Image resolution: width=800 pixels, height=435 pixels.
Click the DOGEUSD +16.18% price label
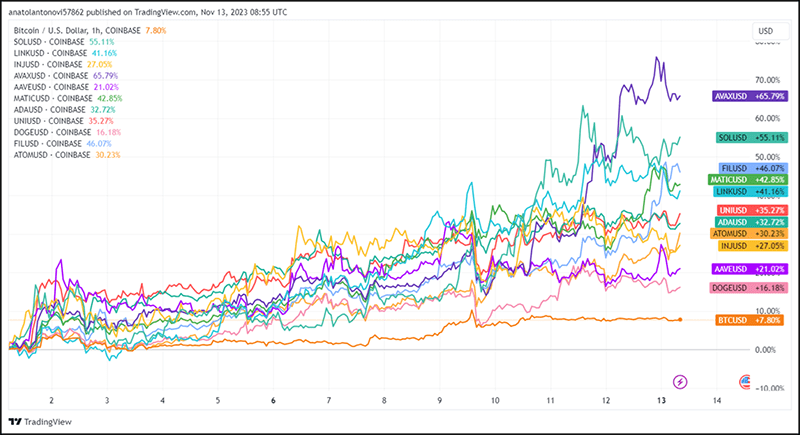(749, 288)
